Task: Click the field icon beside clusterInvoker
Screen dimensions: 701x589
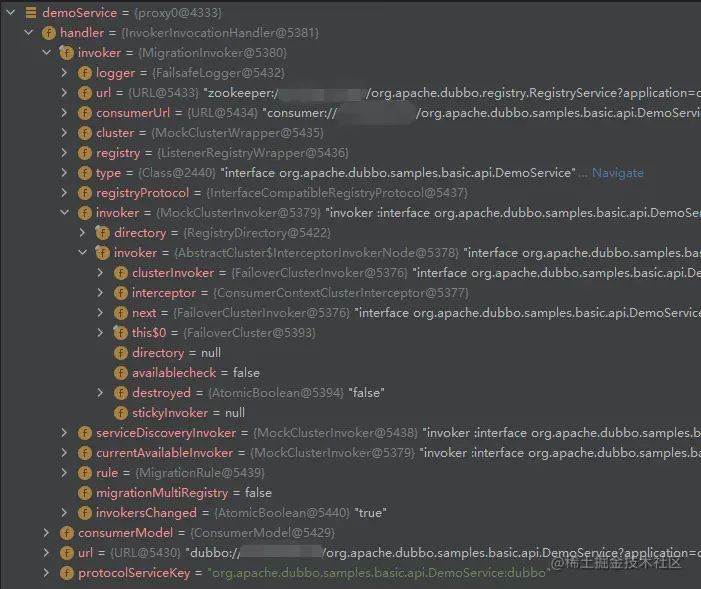Action: coord(120,273)
